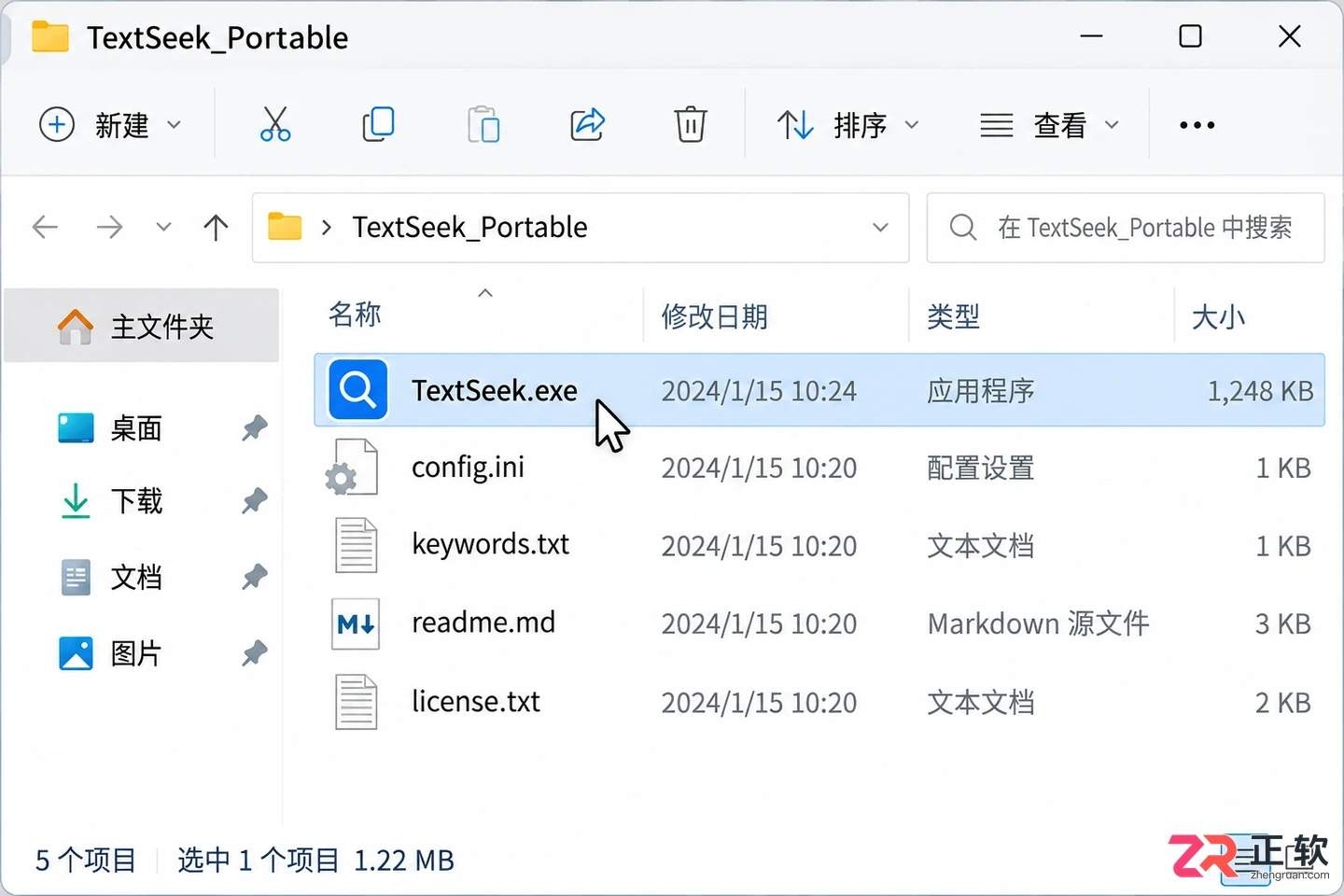1344x896 pixels.
Task: Expand the address bar history dropdown
Action: click(880, 227)
